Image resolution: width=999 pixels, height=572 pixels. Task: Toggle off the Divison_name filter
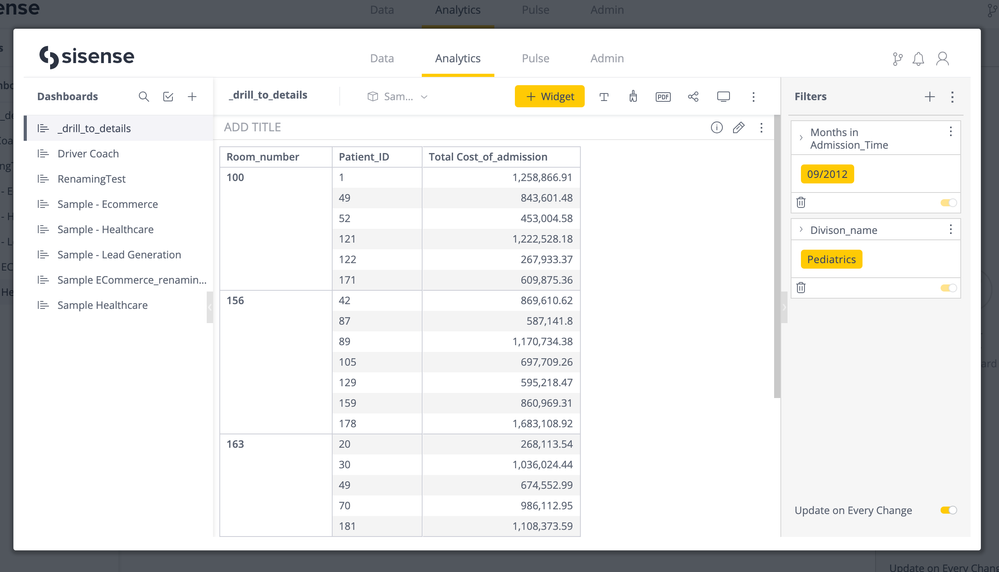click(x=948, y=288)
